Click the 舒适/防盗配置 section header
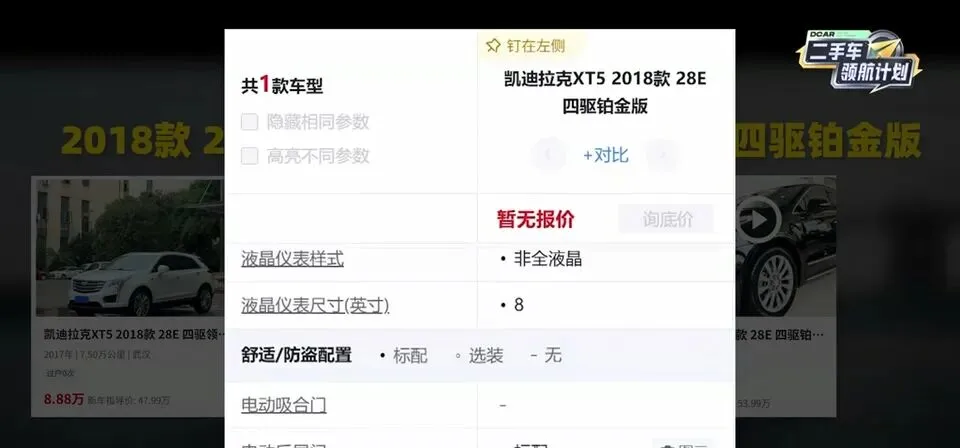Image resolution: width=960 pixels, height=448 pixels. (296, 355)
